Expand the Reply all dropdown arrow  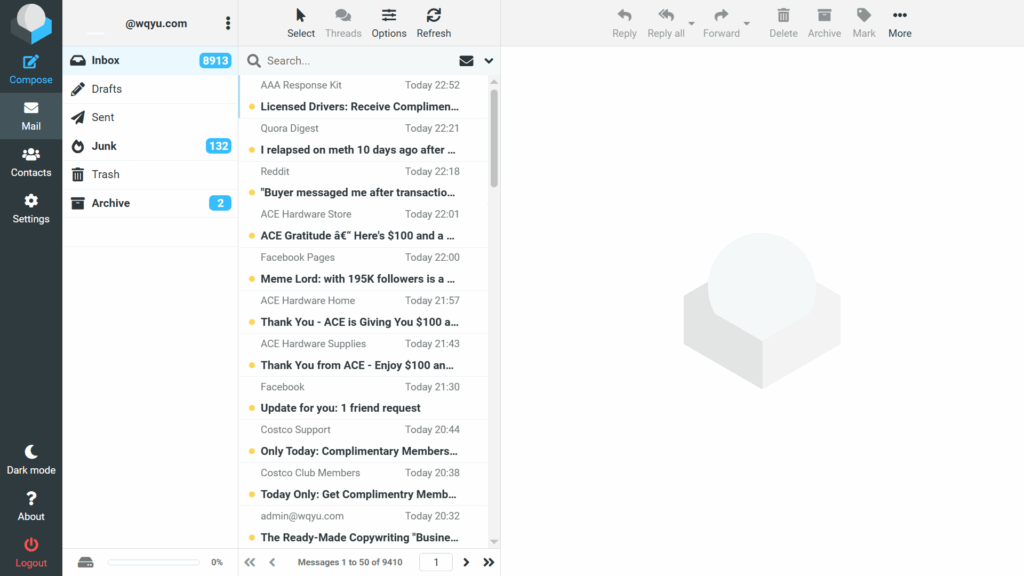(692, 24)
